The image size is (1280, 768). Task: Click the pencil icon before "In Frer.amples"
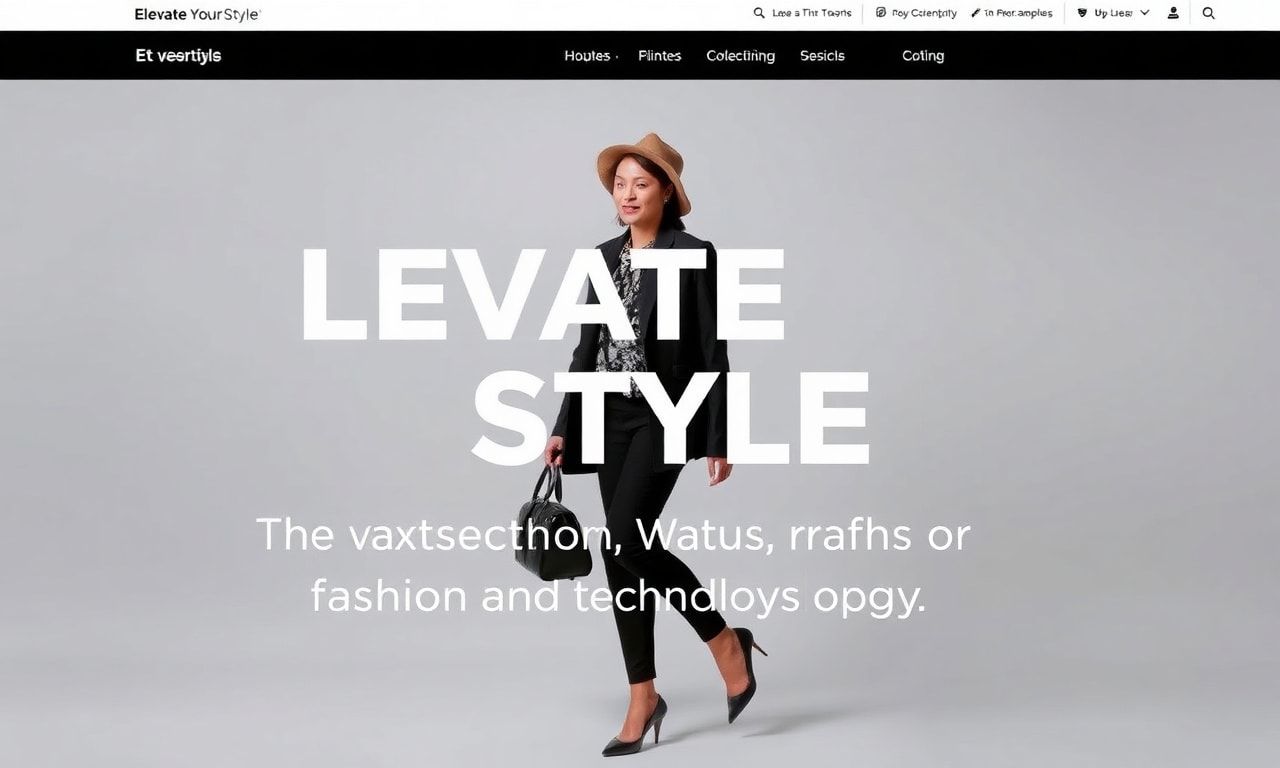975,13
